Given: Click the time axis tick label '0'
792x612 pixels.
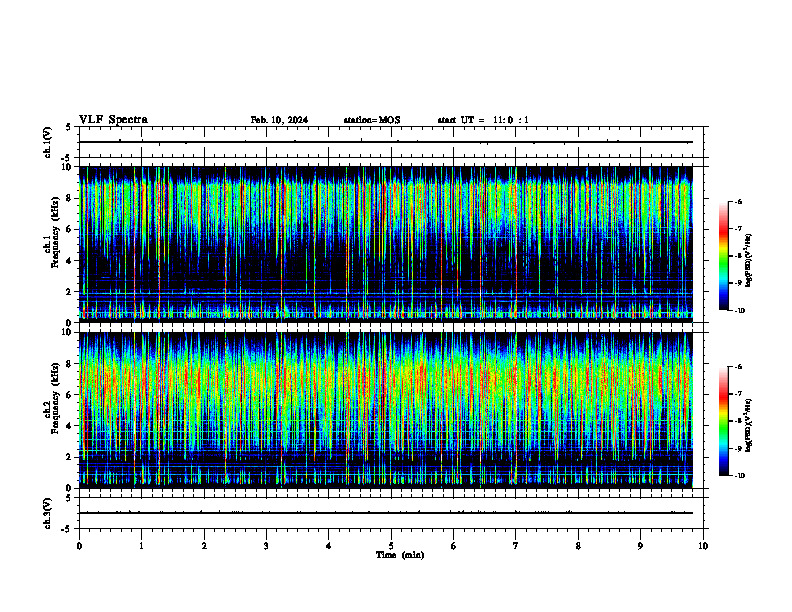Looking at the screenshot, I should 79,546.
